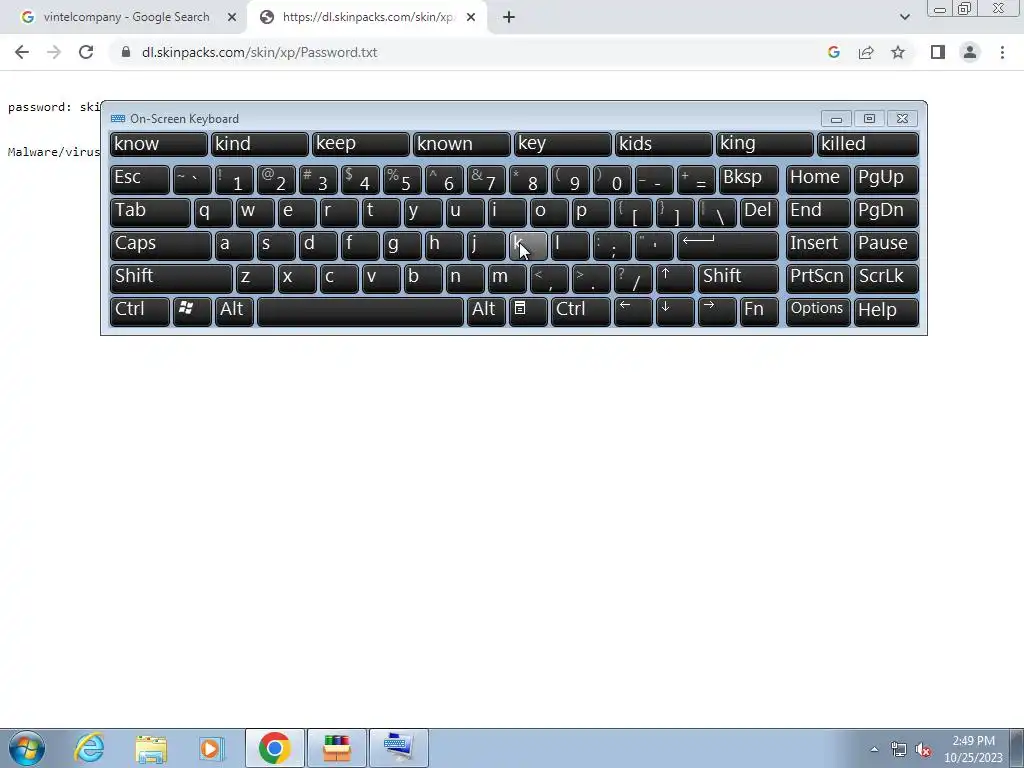This screenshot has height=768, width=1024.
Task: Click the Del key
Action: [x=759, y=212]
